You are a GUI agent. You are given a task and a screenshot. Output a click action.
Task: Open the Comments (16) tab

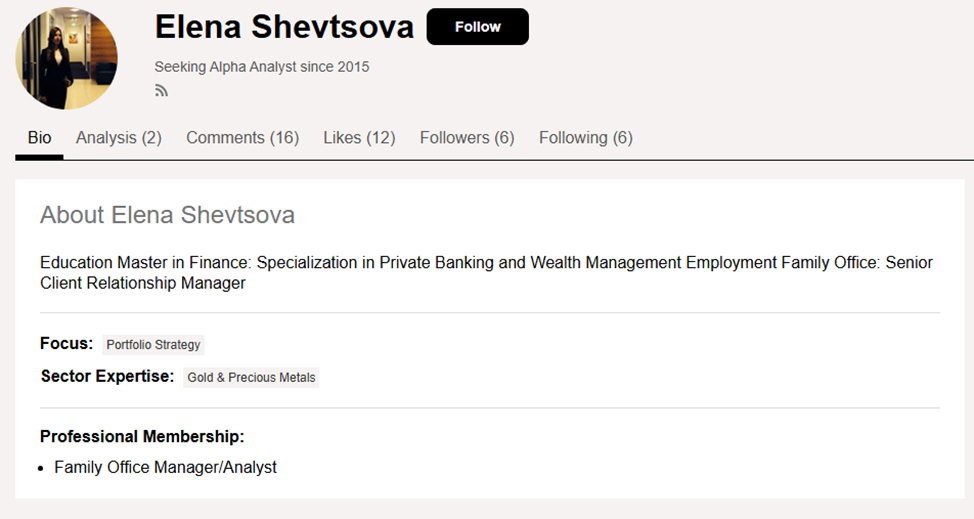[242, 138]
